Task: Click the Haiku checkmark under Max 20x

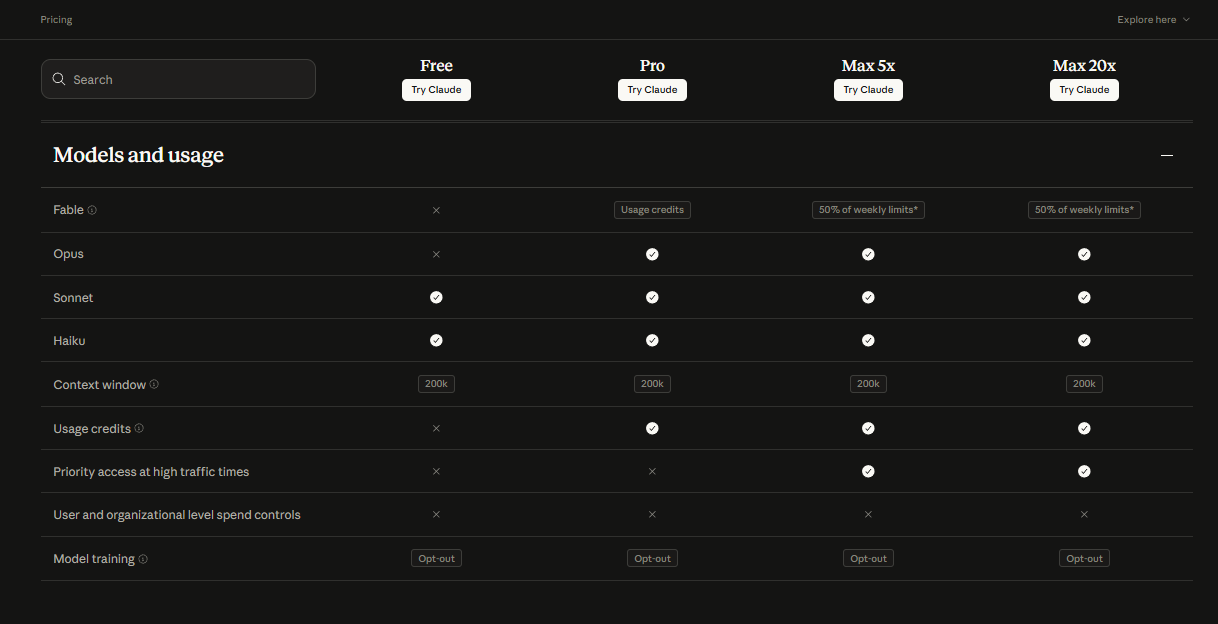Action: click(x=1084, y=340)
